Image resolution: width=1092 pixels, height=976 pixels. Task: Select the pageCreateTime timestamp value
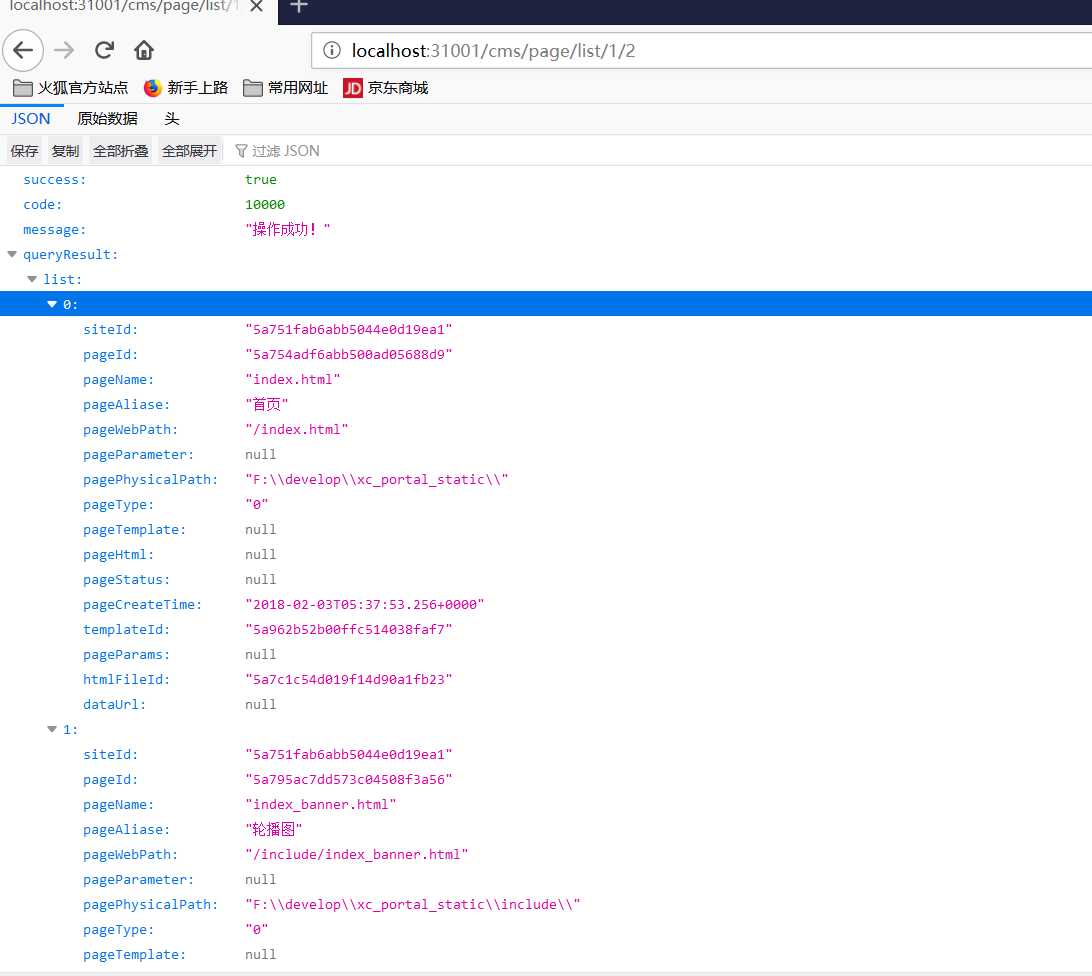(364, 604)
